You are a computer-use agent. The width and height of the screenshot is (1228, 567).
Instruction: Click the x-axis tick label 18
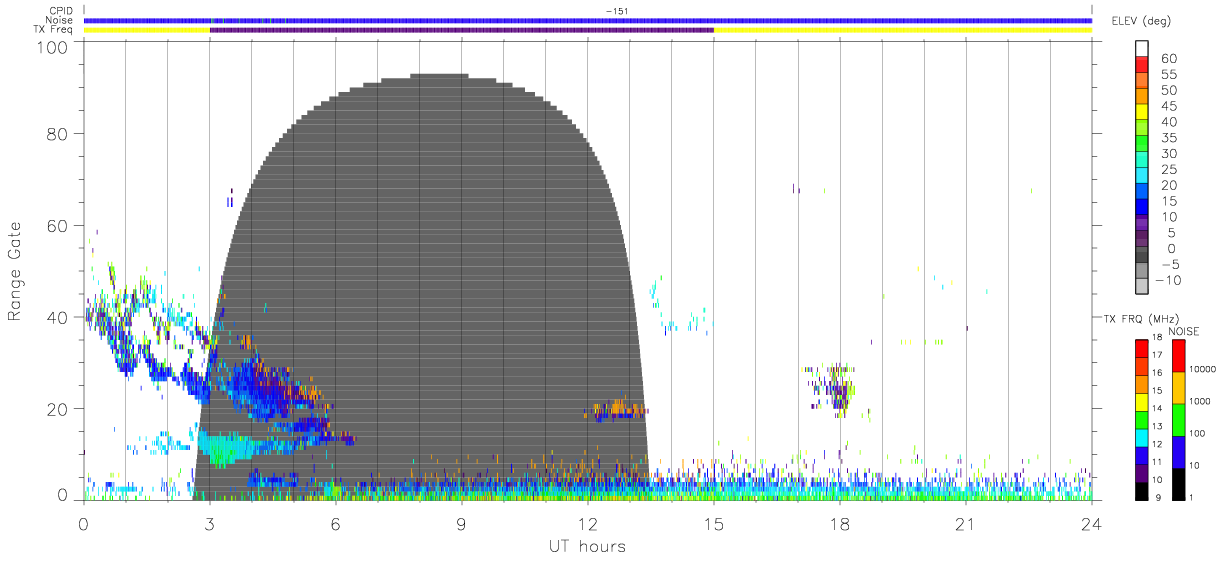(x=840, y=523)
